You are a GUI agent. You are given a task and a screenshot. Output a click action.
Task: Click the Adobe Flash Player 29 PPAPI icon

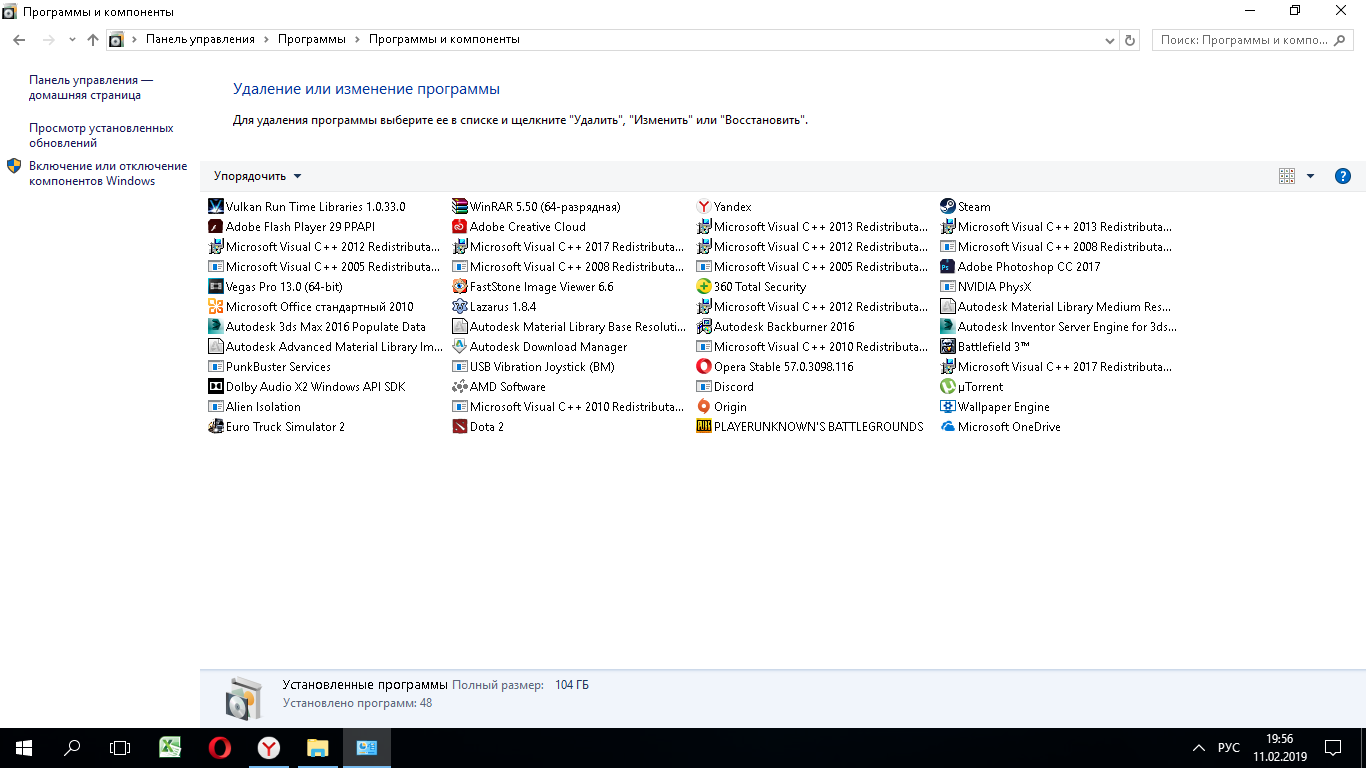(x=216, y=227)
